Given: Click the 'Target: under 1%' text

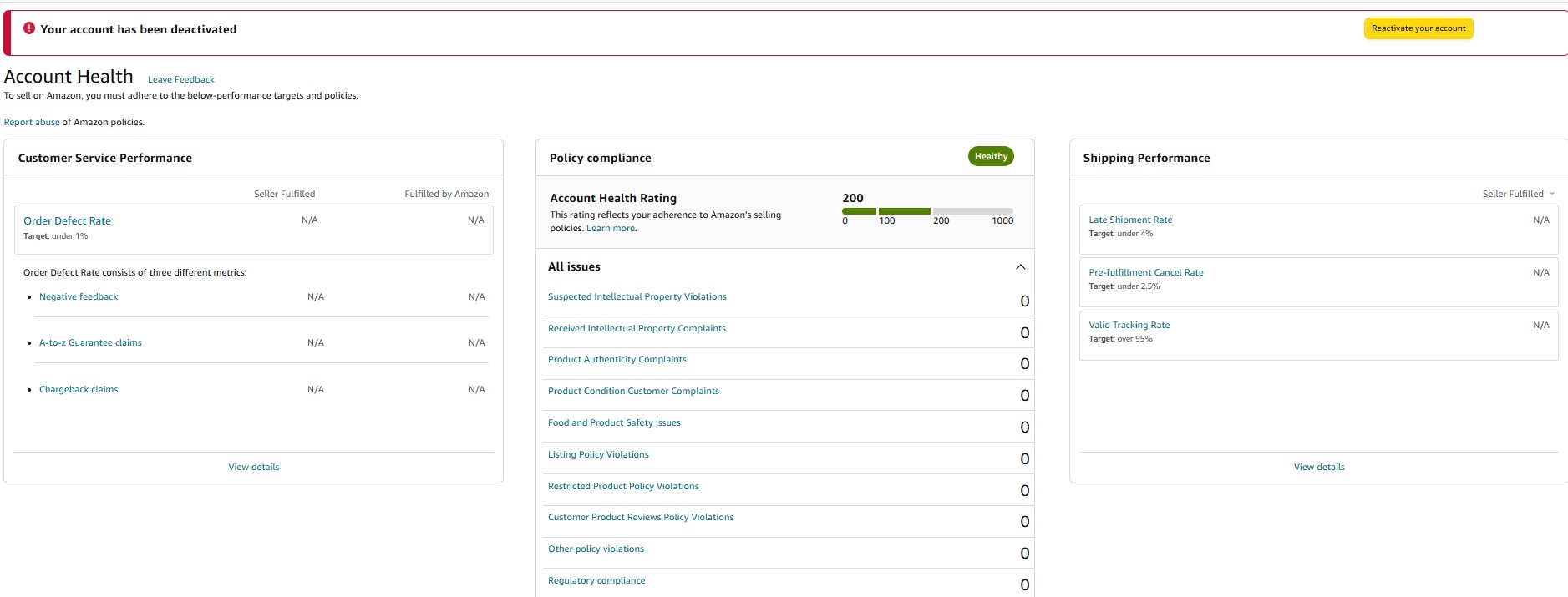Looking at the screenshot, I should pos(55,236).
